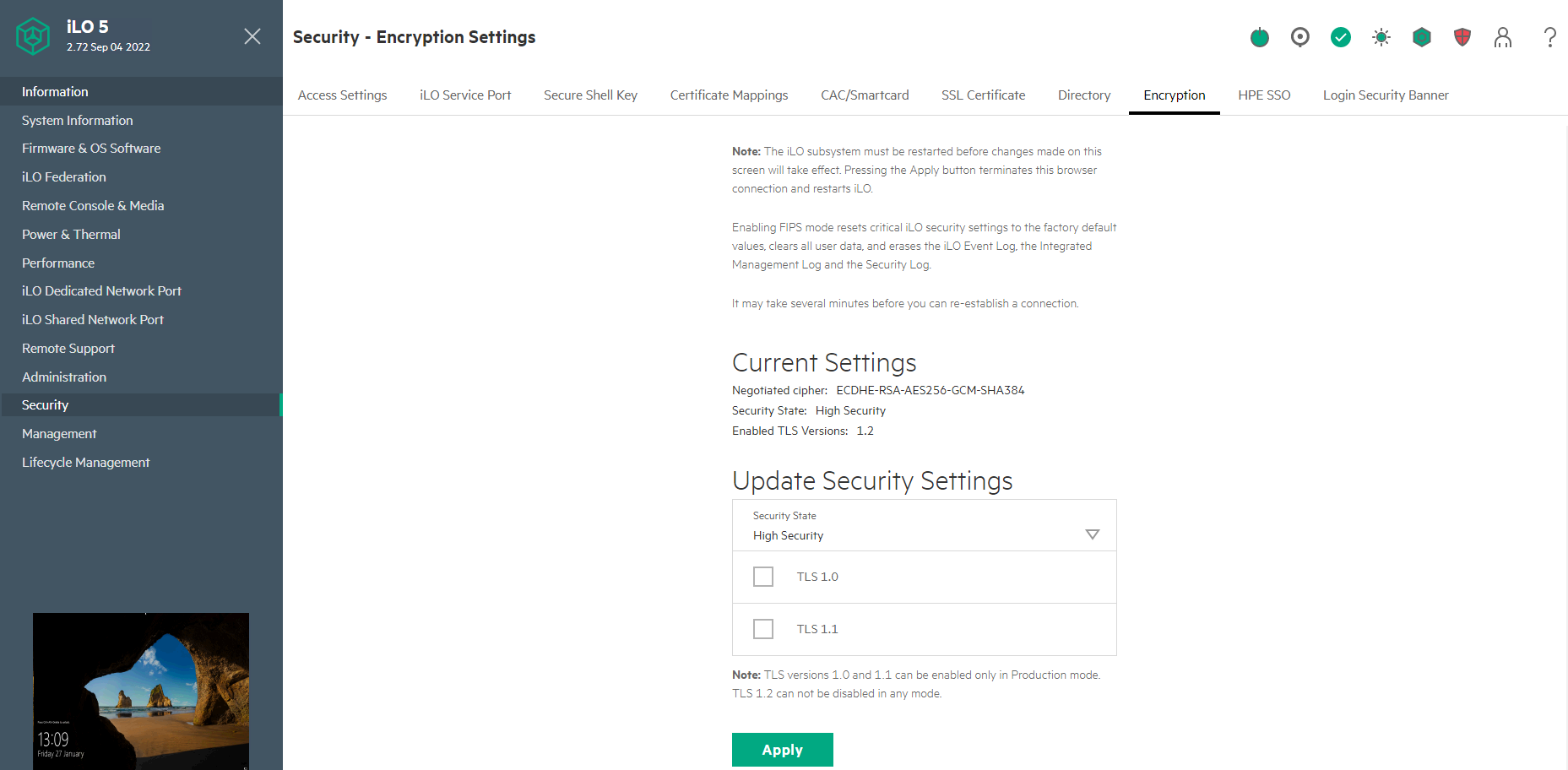This screenshot has width=1568, height=770.
Task: Enable the TLS 1.1 checkbox
Action: point(763,629)
